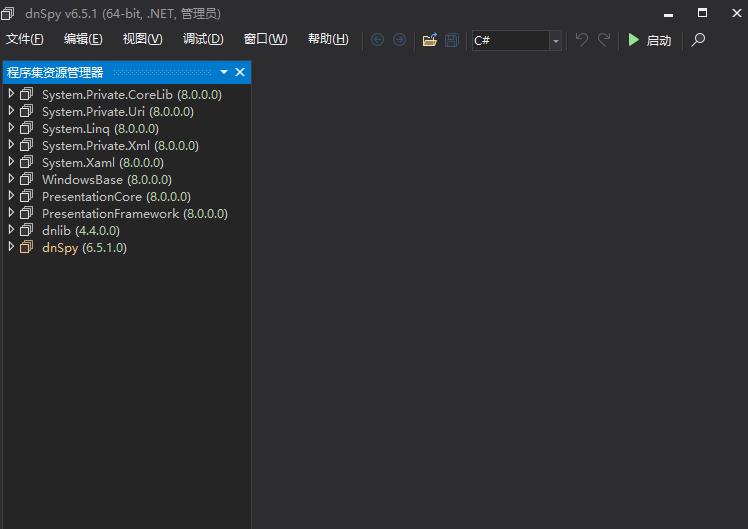Click the undo arrow icon

581,40
